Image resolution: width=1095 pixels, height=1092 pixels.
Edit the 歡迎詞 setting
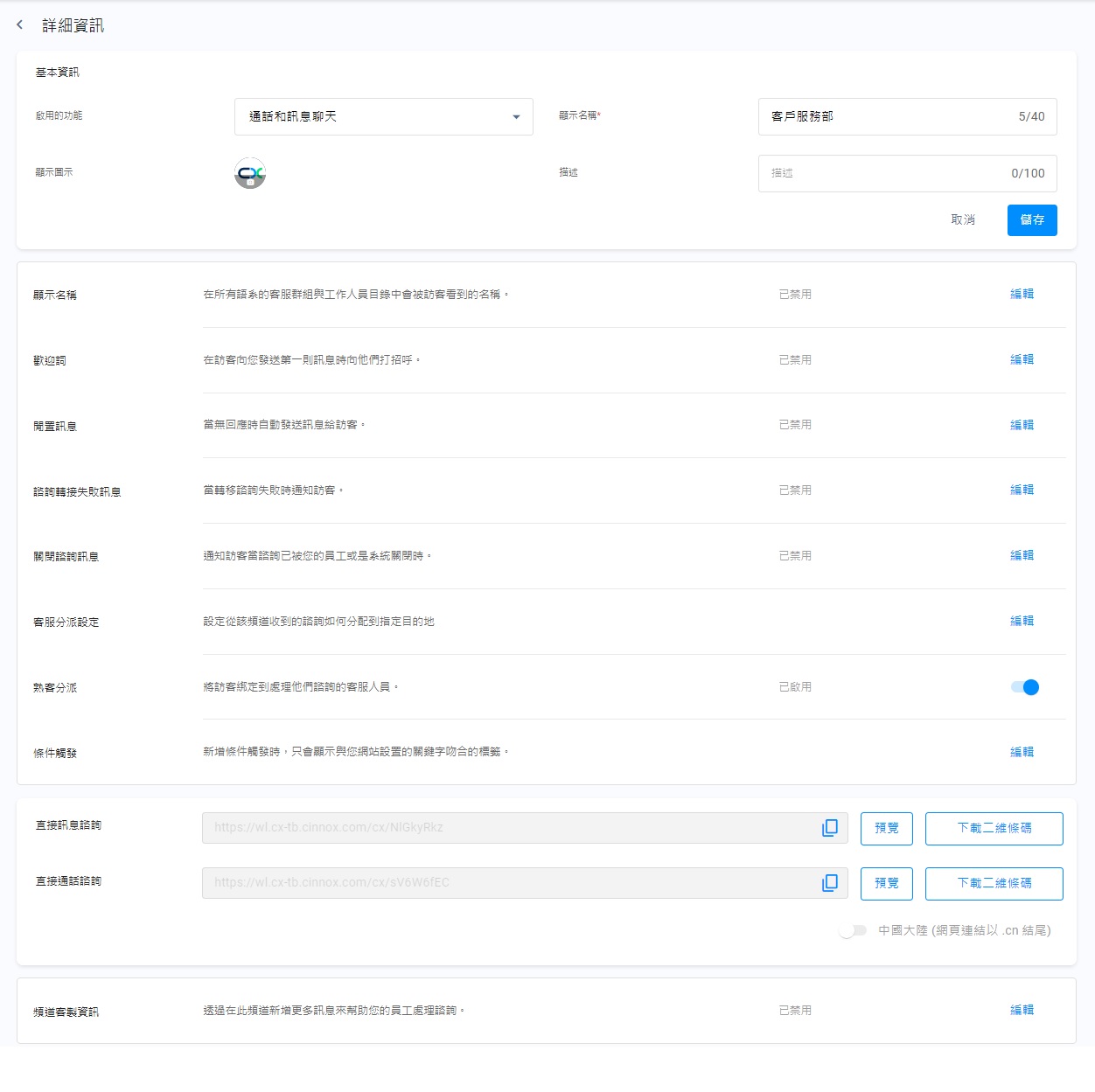pos(1022,360)
